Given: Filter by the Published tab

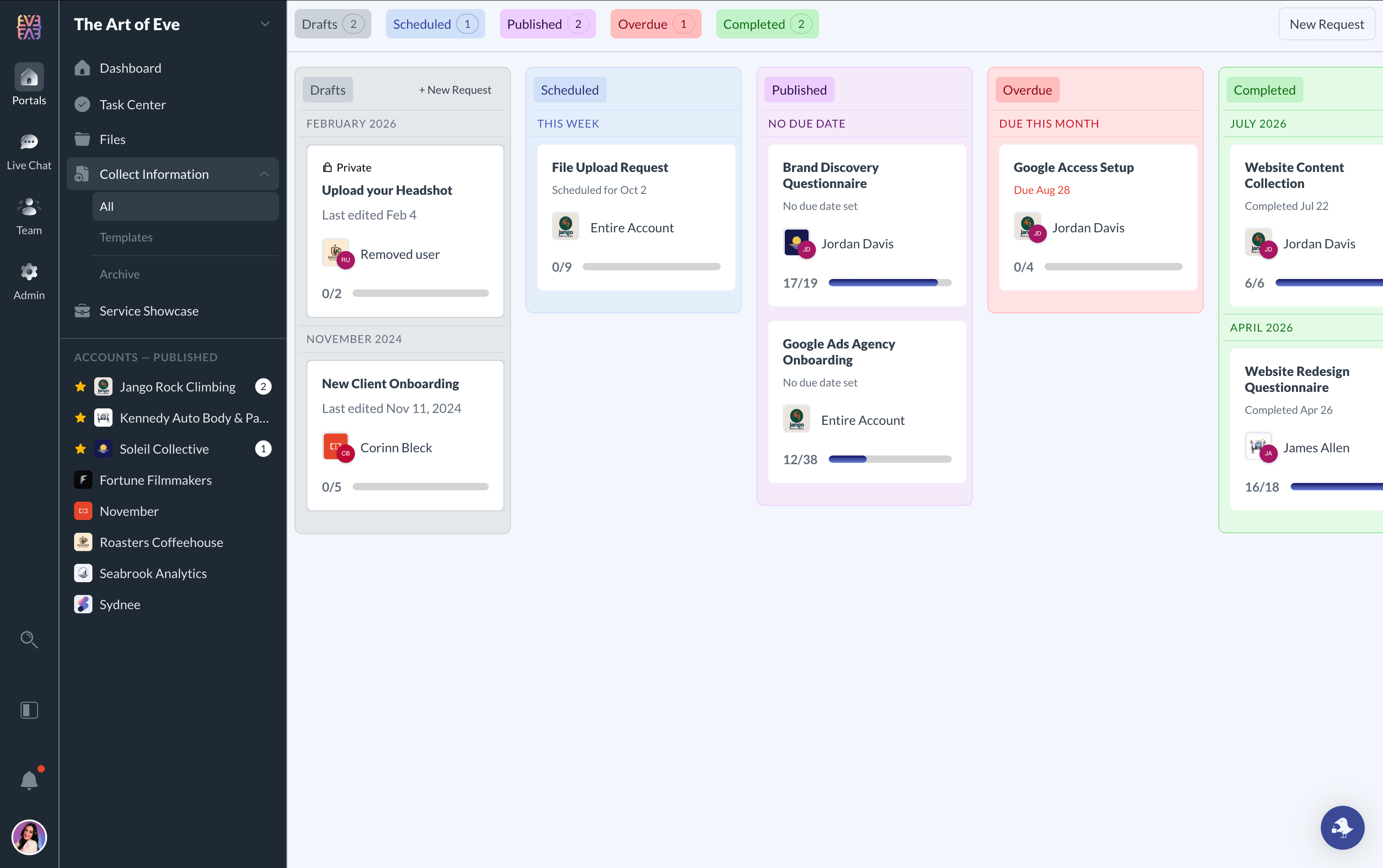Looking at the screenshot, I should [x=547, y=23].
